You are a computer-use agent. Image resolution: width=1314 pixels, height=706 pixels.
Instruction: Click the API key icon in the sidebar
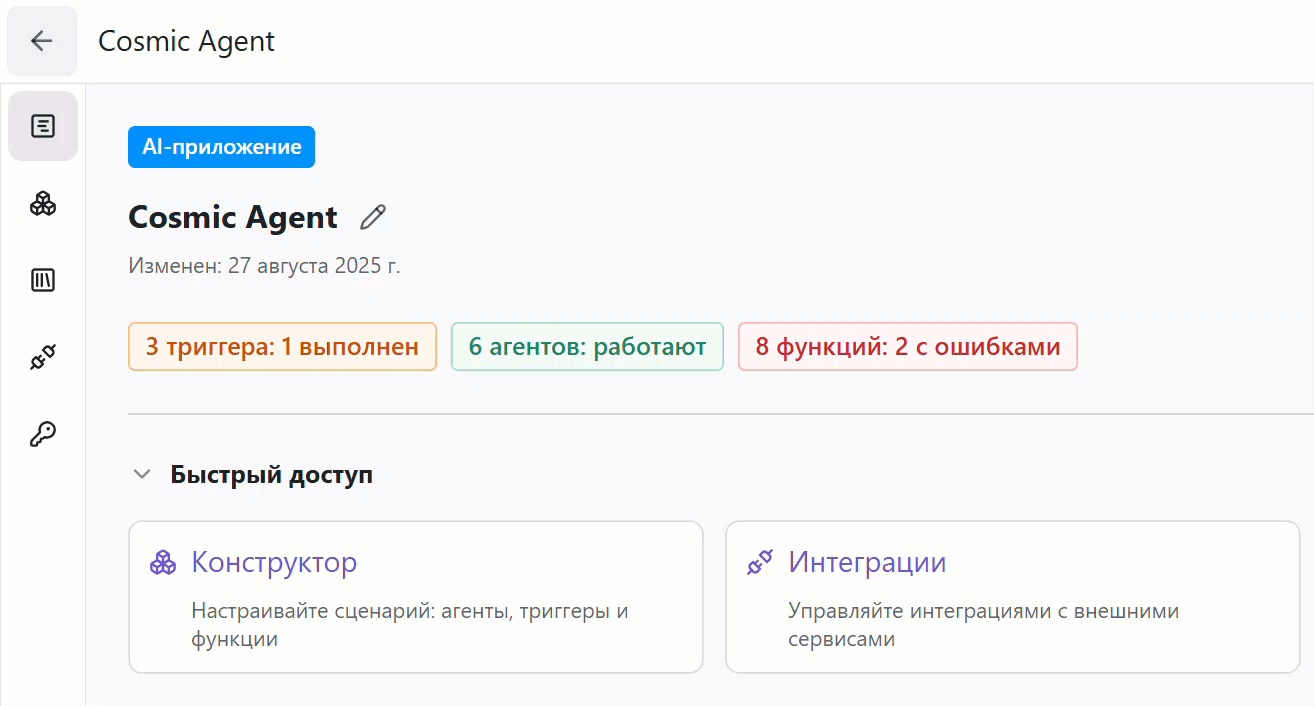42,432
